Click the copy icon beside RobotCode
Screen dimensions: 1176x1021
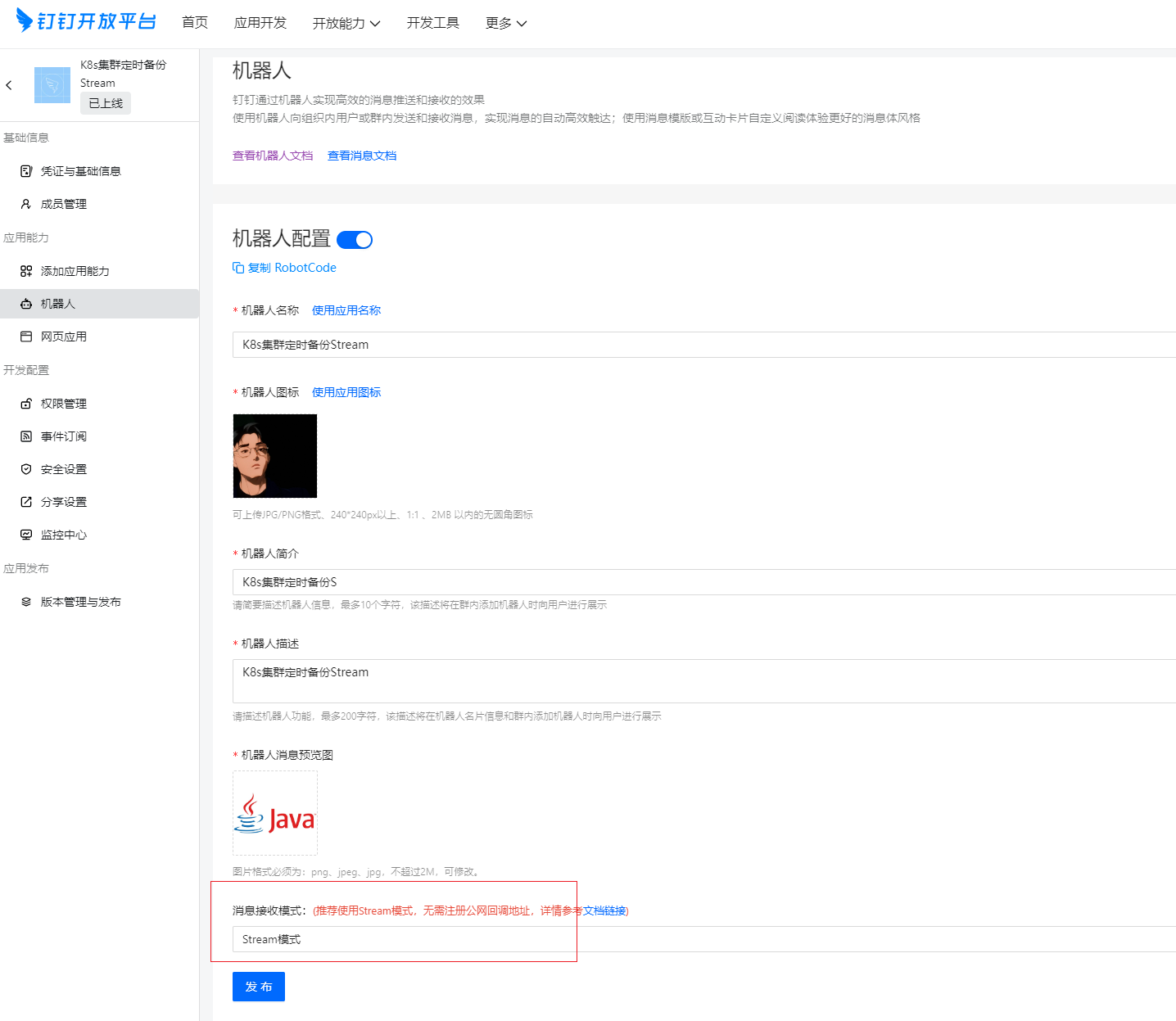click(238, 268)
